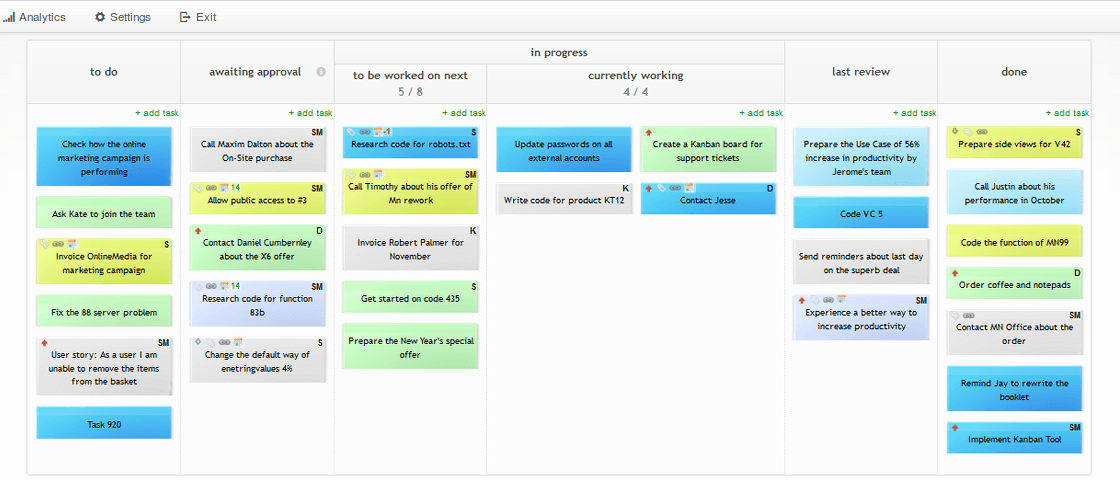Click calendar icon on Allow public access card
Viewport: 1120px width, 480px height.
point(224,188)
